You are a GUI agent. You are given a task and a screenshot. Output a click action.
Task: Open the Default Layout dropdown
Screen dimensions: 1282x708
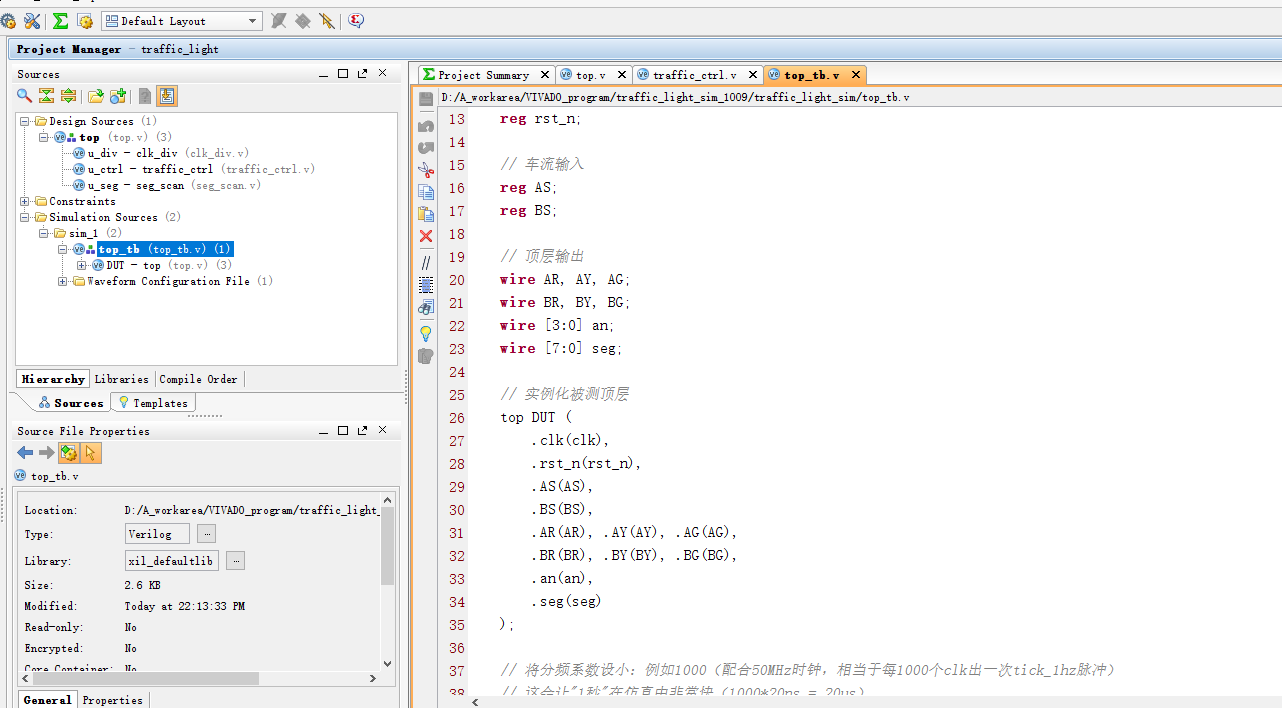point(181,21)
